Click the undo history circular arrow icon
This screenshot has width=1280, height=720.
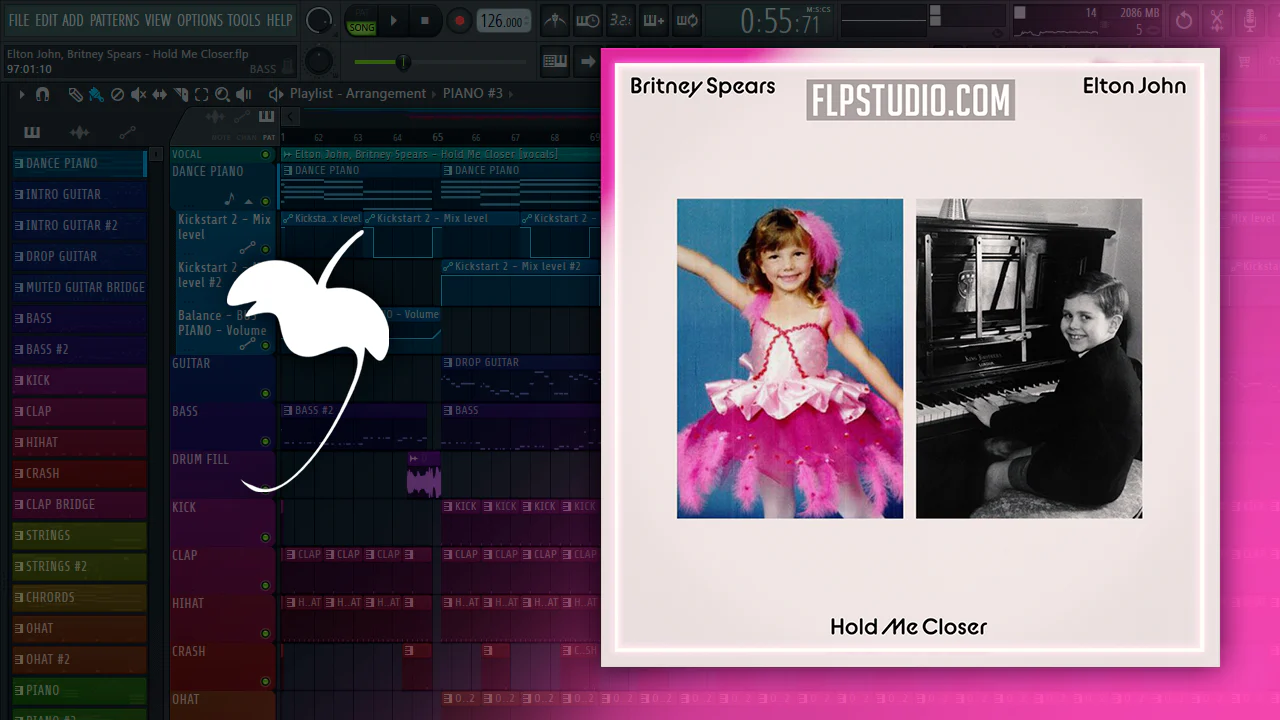coord(1184,20)
